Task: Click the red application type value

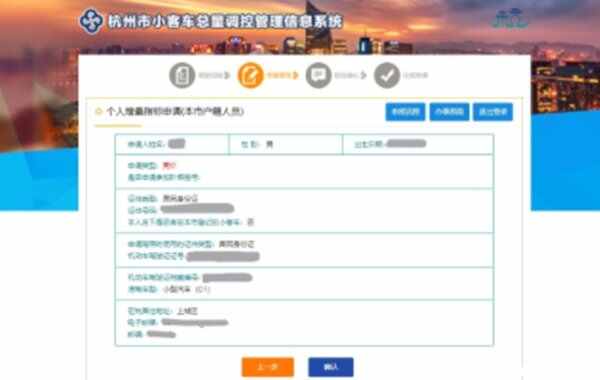Action: click(169, 165)
